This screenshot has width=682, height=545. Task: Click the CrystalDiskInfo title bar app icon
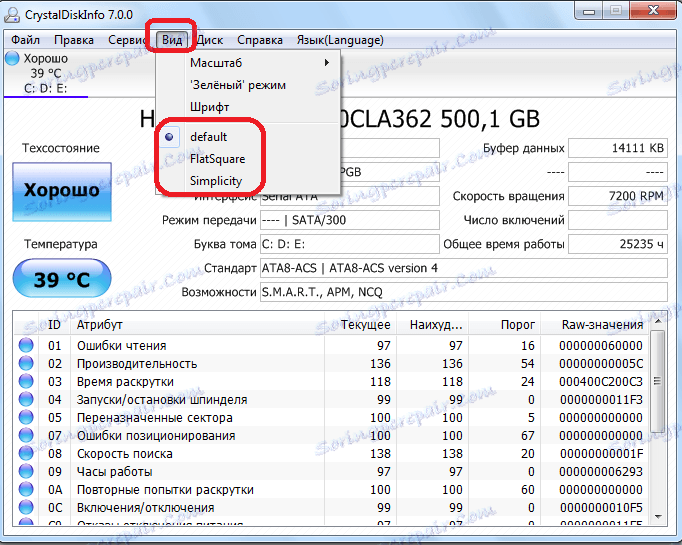(11, 15)
